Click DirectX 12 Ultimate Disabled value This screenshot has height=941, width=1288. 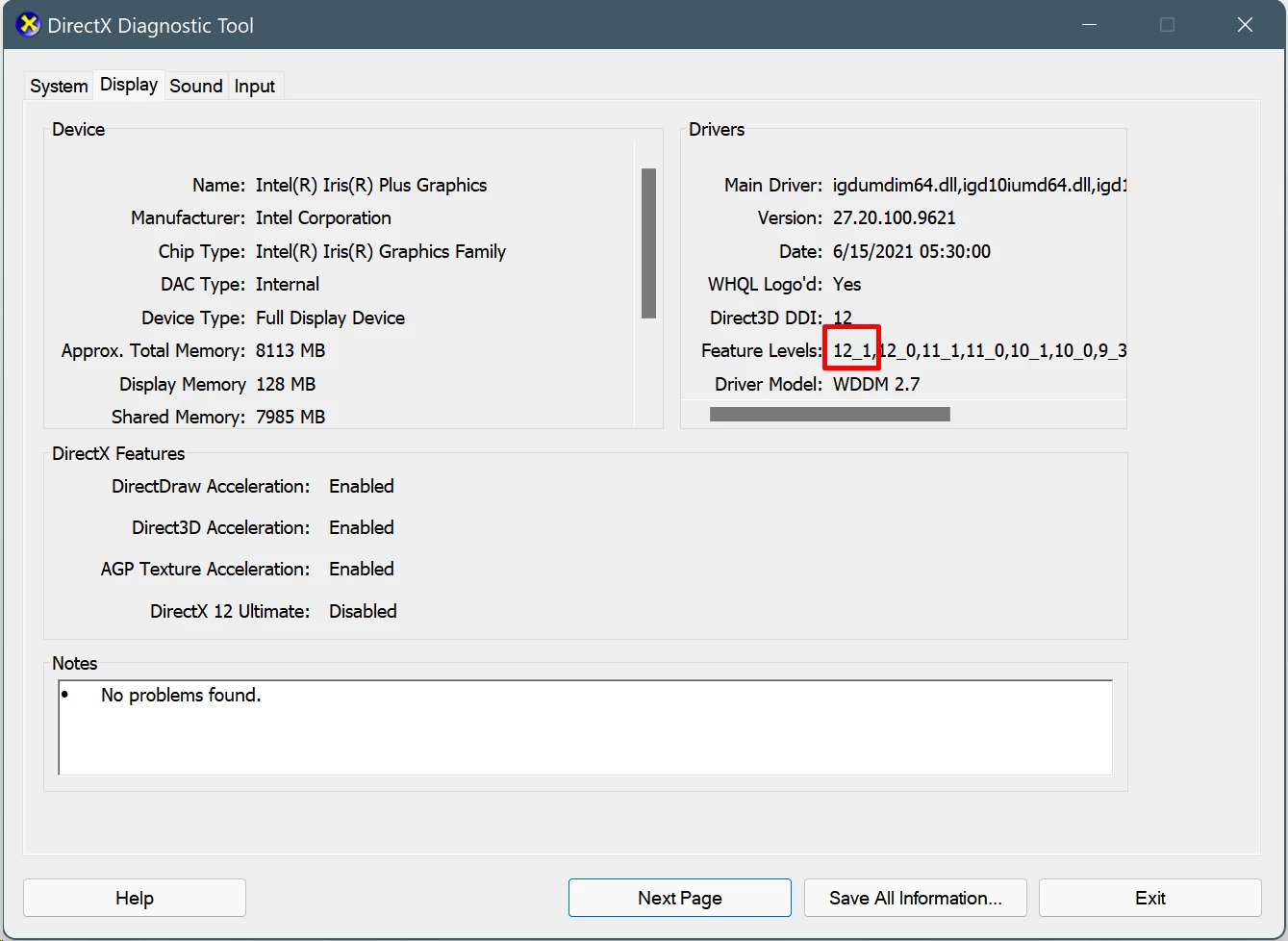point(363,611)
